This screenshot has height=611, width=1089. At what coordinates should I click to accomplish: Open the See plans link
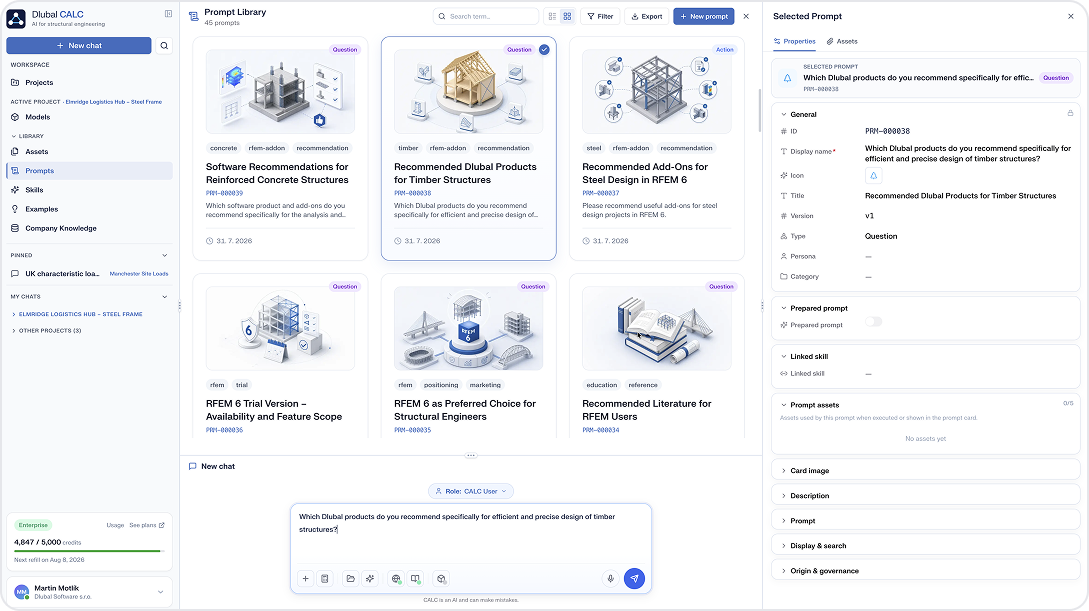[x=147, y=526]
